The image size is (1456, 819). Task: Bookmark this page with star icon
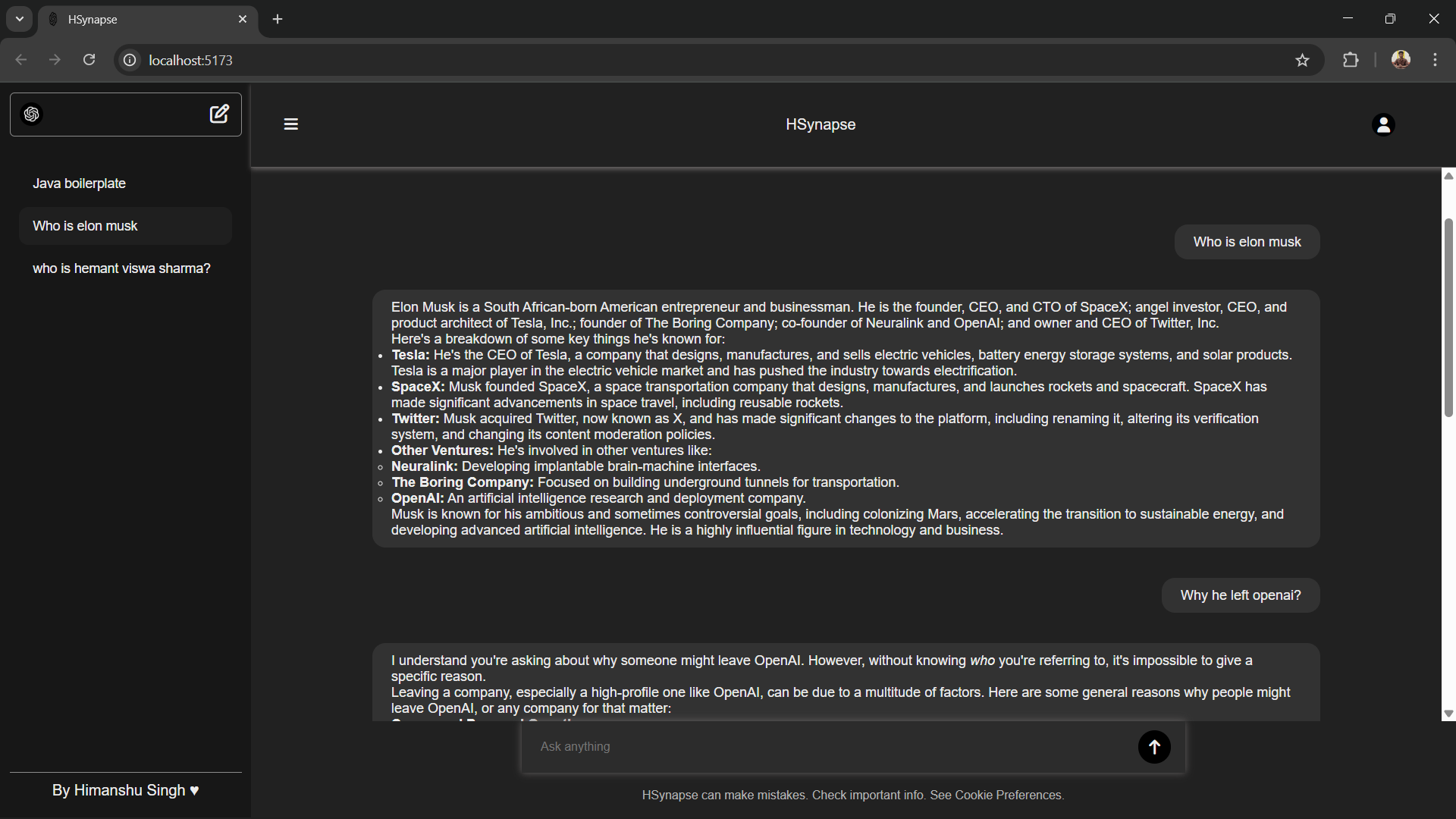tap(1302, 61)
